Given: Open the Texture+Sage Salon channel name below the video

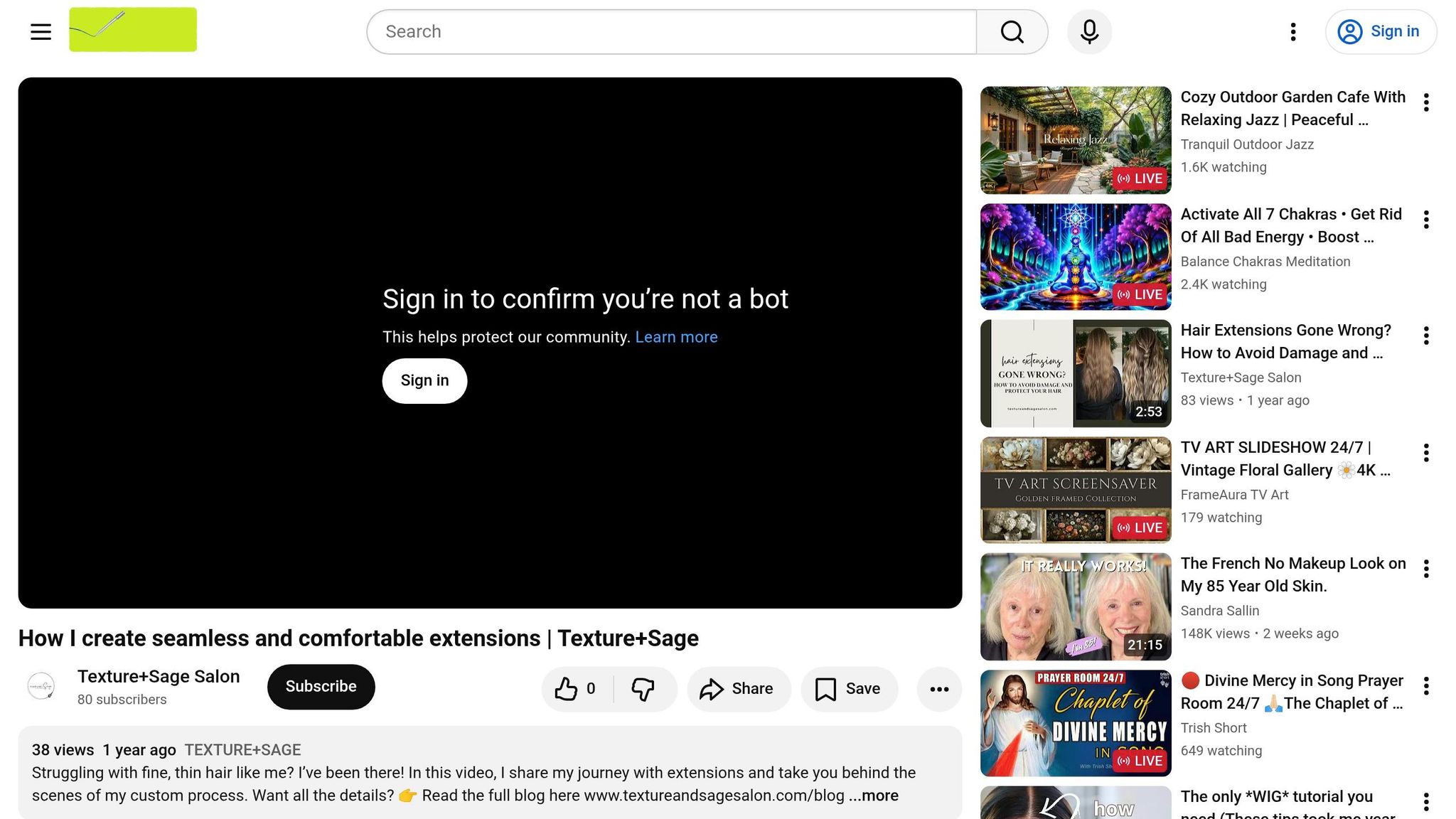Looking at the screenshot, I should (x=159, y=677).
